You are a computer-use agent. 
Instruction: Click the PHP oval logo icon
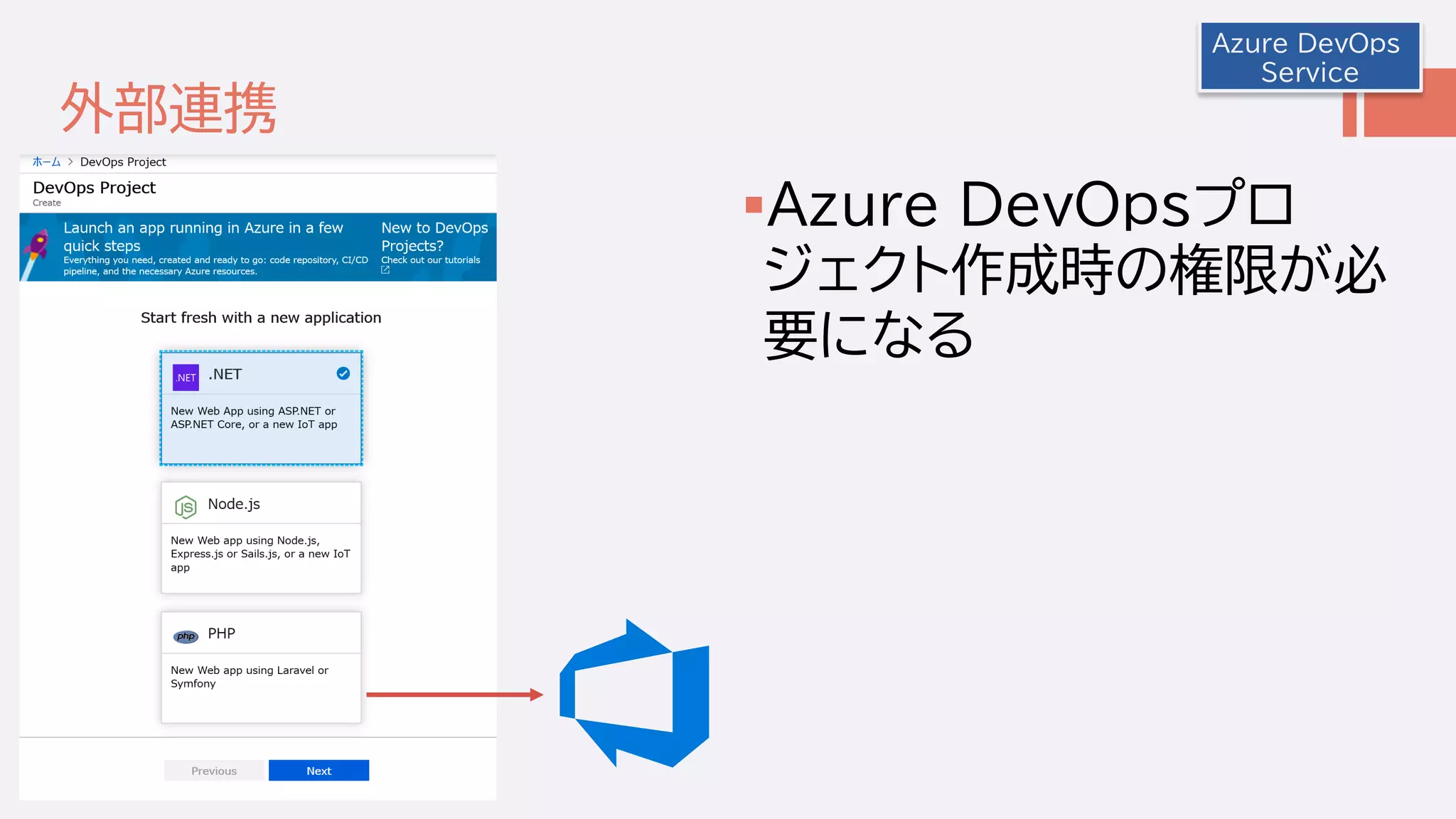pos(186,636)
